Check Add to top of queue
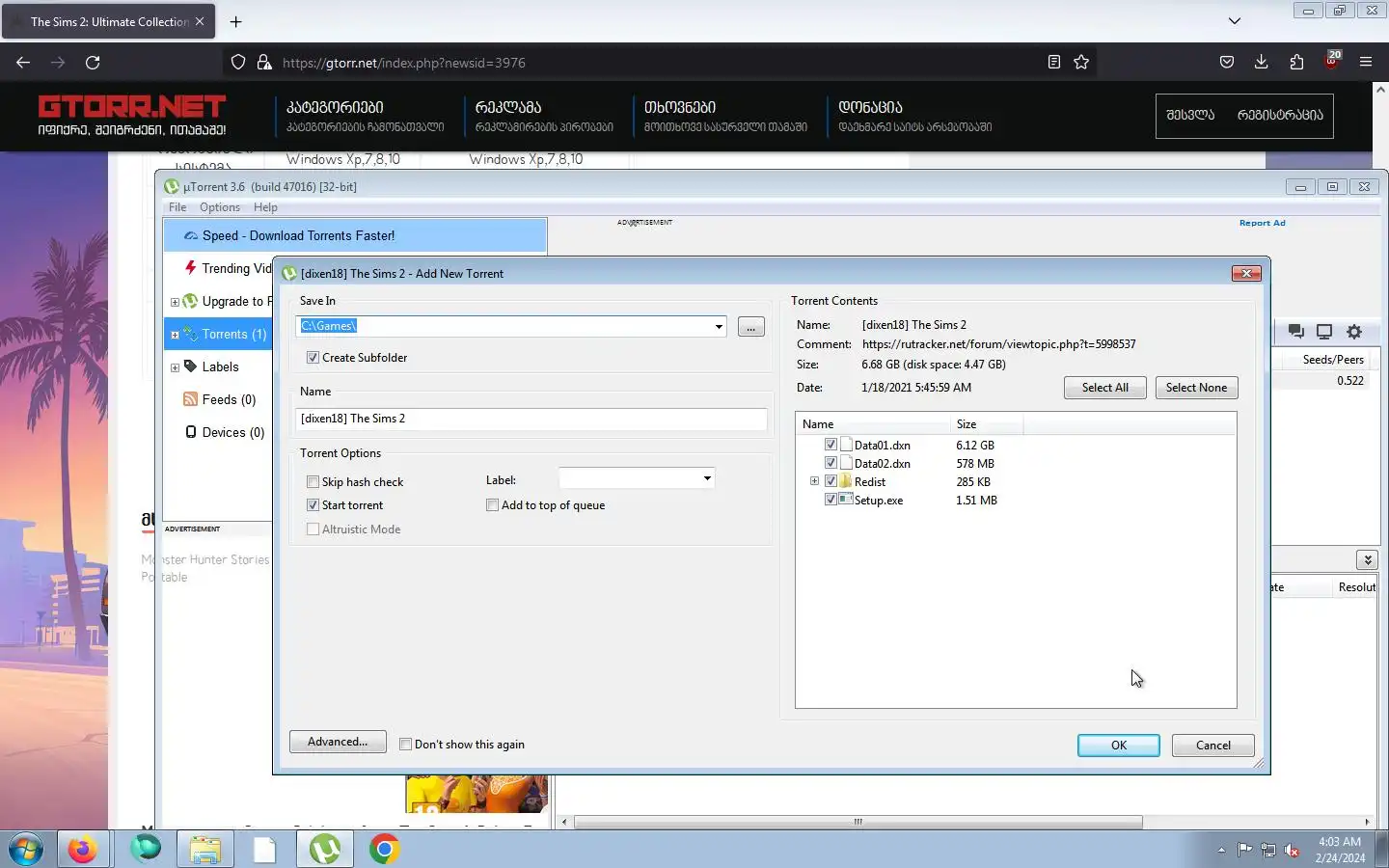The height and width of the screenshot is (868, 1389). coord(492,505)
